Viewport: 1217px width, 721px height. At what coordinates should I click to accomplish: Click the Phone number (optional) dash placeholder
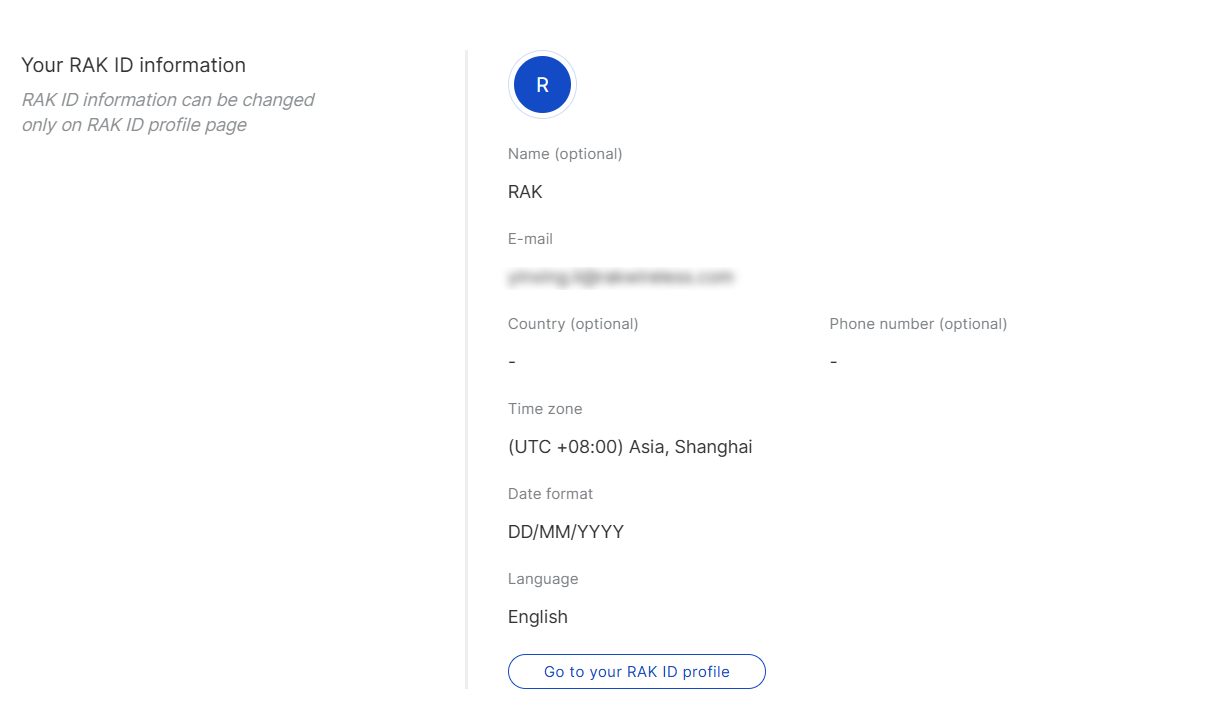[833, 361]
